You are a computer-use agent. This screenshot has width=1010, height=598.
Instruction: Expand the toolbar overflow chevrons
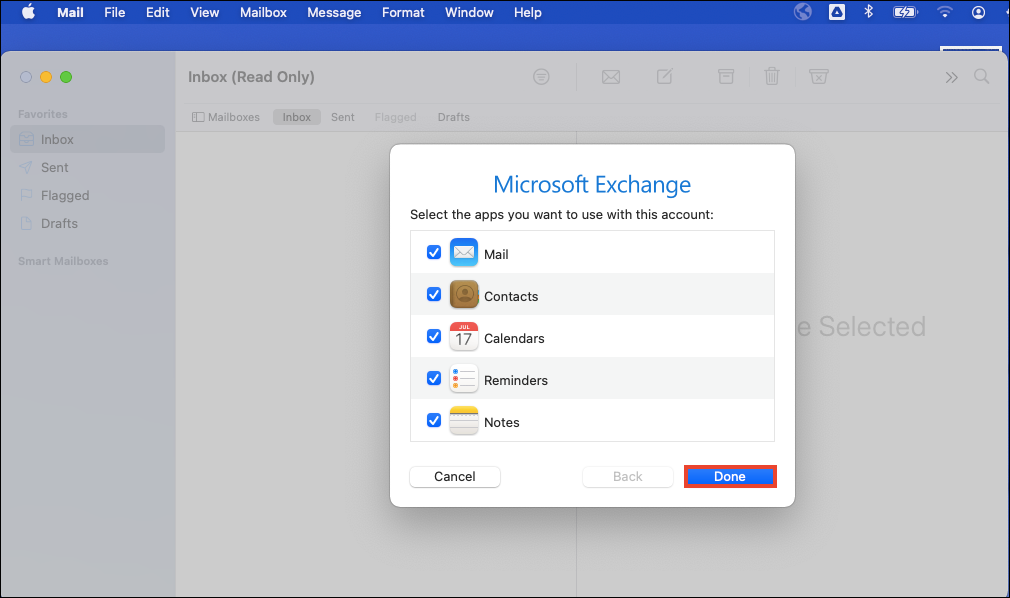(951, 77)
